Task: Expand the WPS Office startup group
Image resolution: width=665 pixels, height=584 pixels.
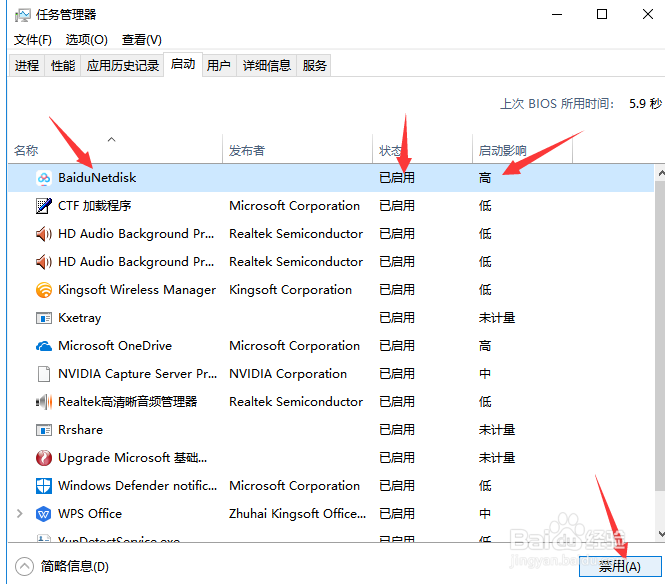Action: click(20, 514)
